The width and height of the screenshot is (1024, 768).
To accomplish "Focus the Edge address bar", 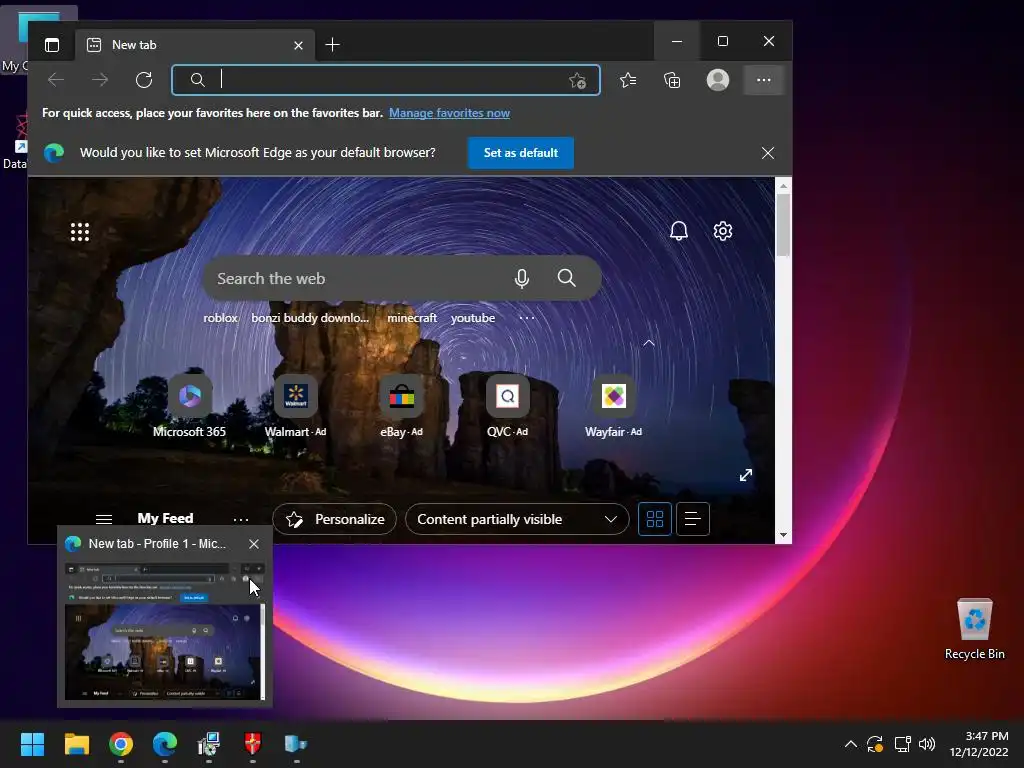I will [x=385, y=80].
